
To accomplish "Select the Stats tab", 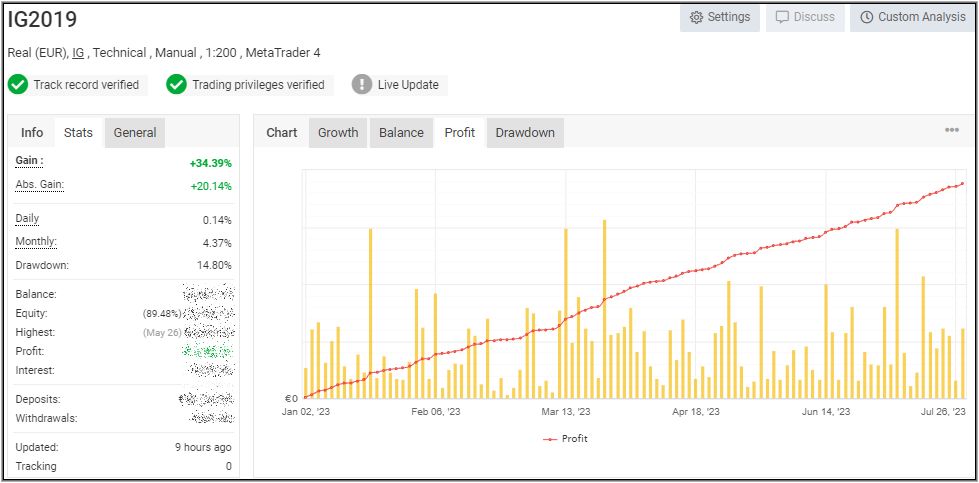I will (78, 133).
